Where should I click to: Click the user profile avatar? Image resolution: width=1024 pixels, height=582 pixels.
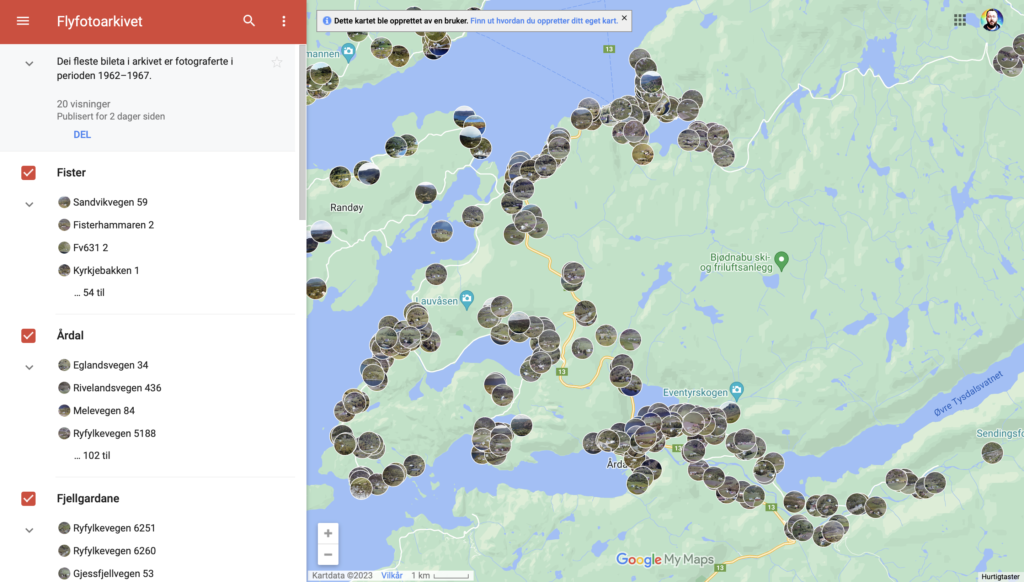(991, 20)
